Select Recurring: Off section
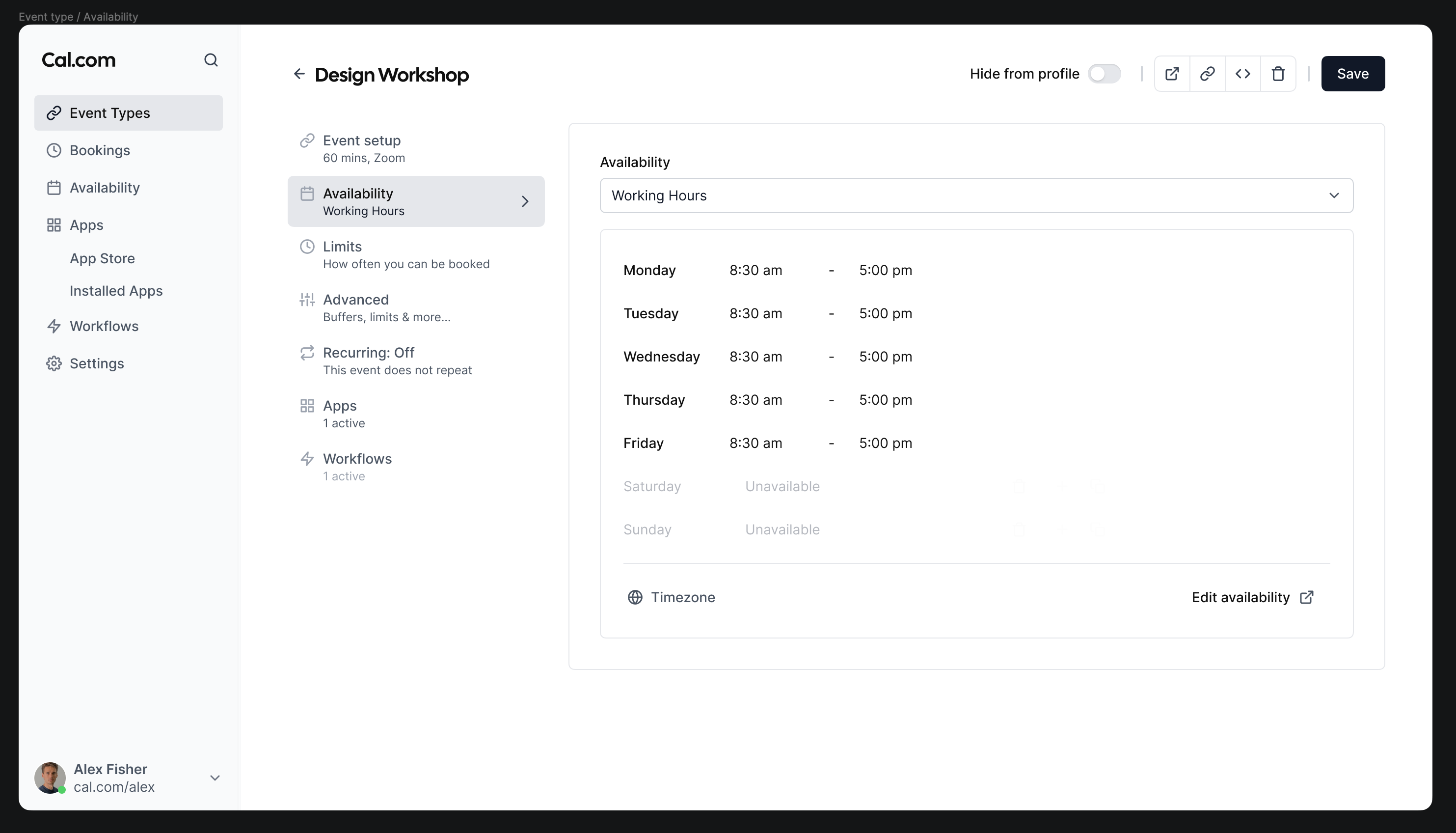Screen dimensions: 1456x833 397,361
